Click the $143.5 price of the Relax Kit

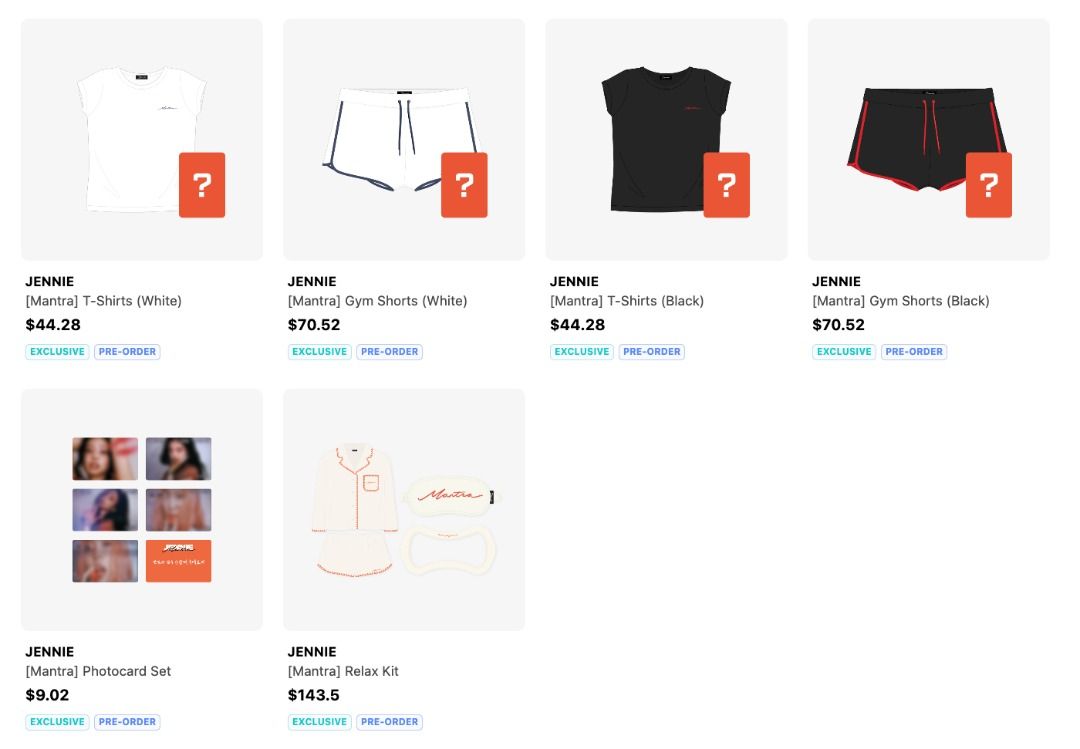click(x=313, y=696)
